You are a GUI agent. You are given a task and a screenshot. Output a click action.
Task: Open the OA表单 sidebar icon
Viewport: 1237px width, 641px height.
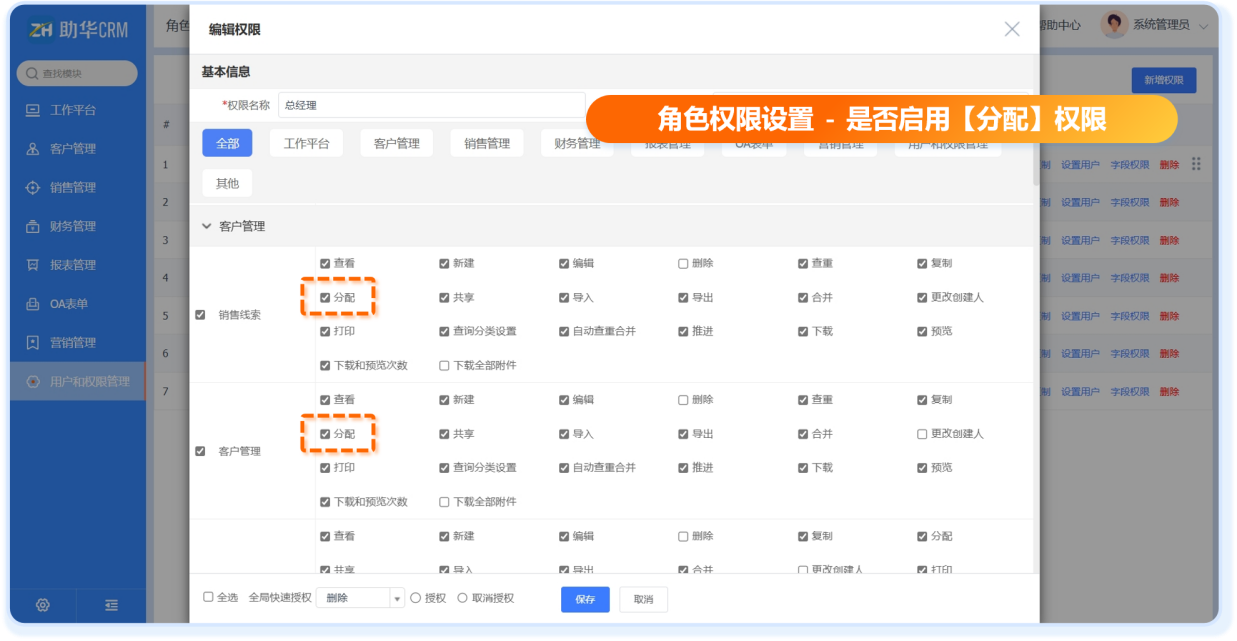click(x=33, y=304)
